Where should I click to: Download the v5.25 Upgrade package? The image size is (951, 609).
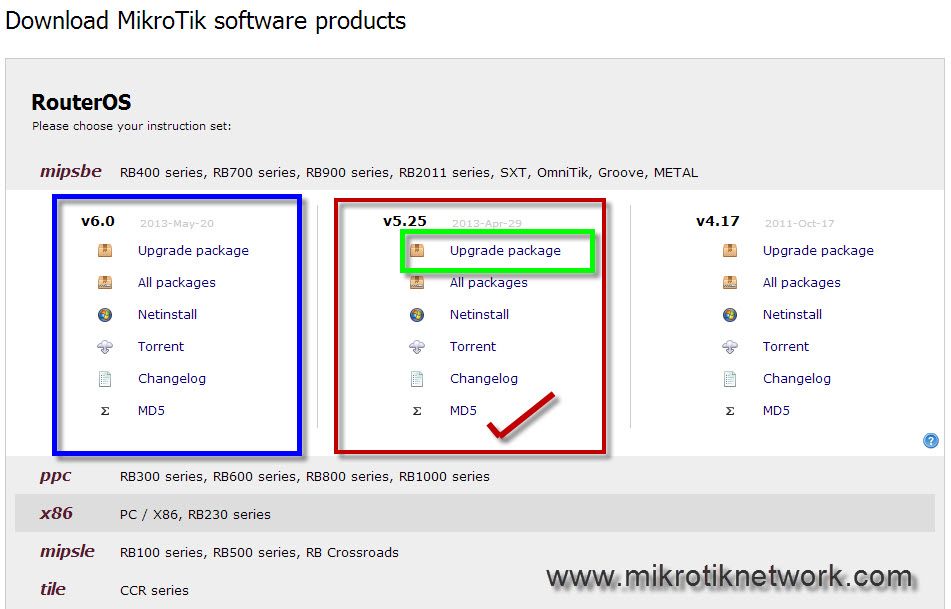point(505,251)
